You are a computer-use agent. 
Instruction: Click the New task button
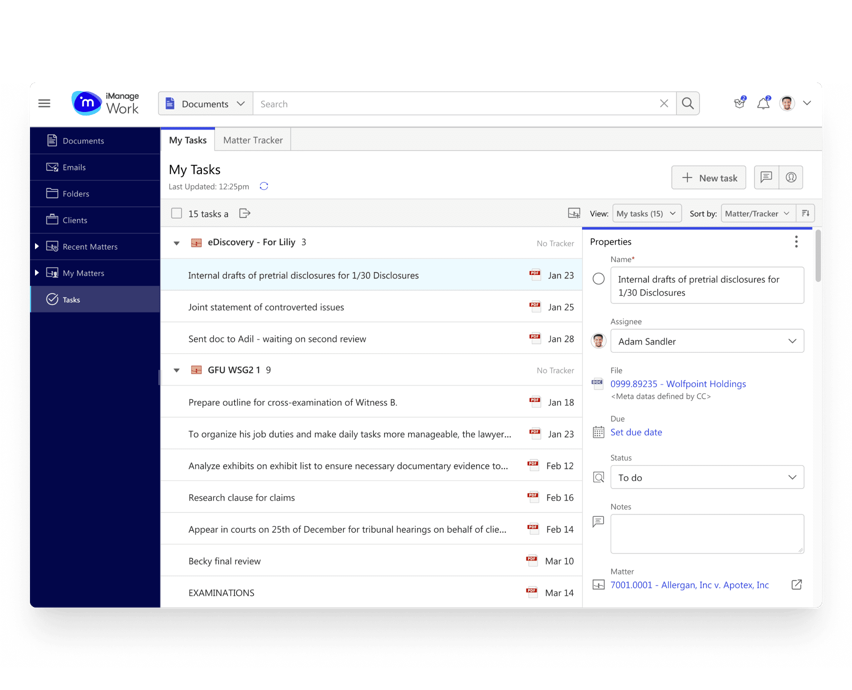tap(709, 178)
